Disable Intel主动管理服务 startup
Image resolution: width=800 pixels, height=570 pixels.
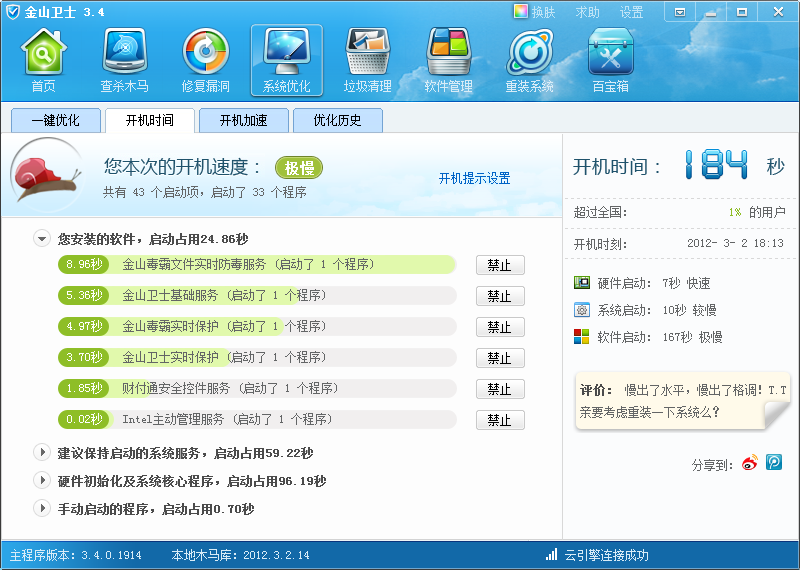point(500,420)
